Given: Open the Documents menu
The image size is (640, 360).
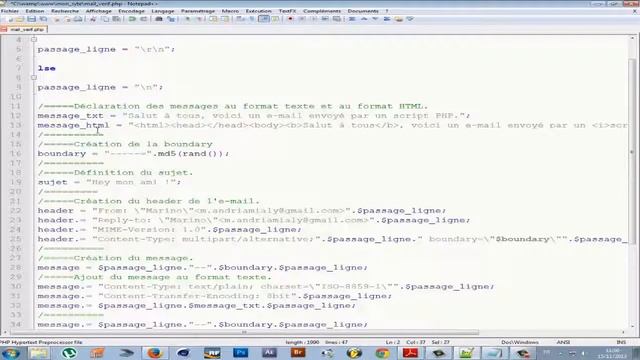Looking at the screenshot, I should (x=363, y=11).
